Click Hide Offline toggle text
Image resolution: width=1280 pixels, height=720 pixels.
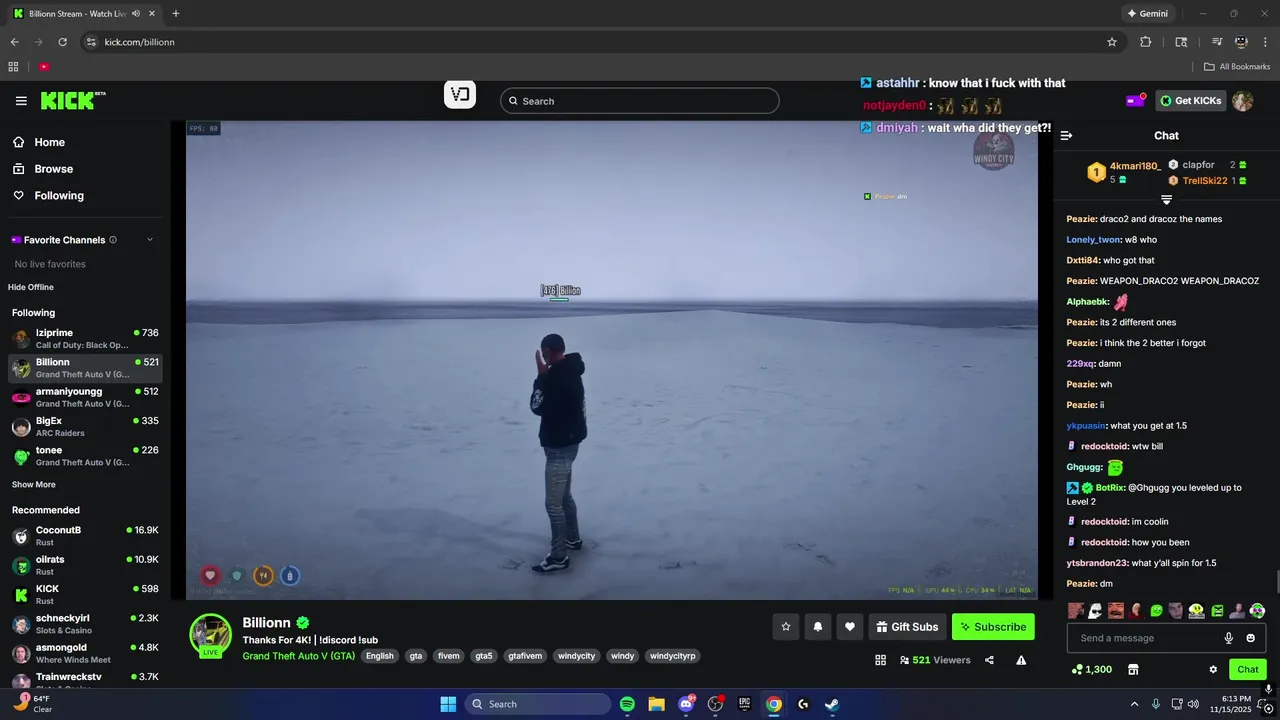[x=31, y=287]
